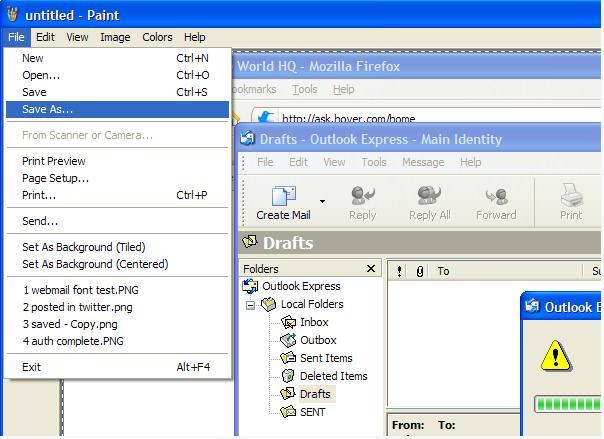This screenshot has width=604, height=439.
Task: Open Outlook Express Tools menu
Action: (374, 163)
